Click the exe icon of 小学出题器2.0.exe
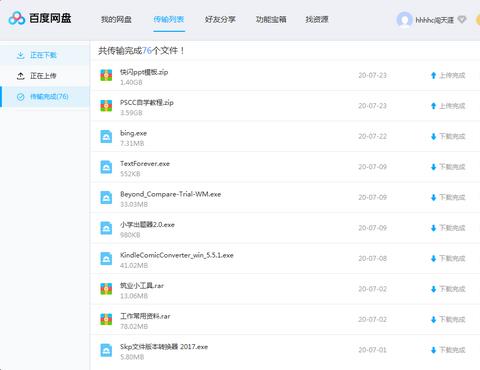480x370 pixels. click(x=106, y=228)
